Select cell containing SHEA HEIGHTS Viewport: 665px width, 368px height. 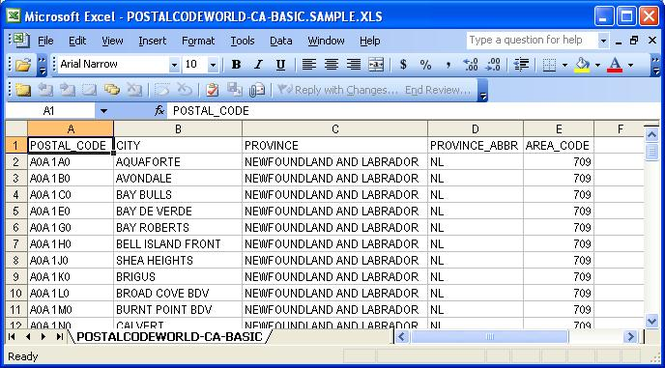tap(178, 260)
